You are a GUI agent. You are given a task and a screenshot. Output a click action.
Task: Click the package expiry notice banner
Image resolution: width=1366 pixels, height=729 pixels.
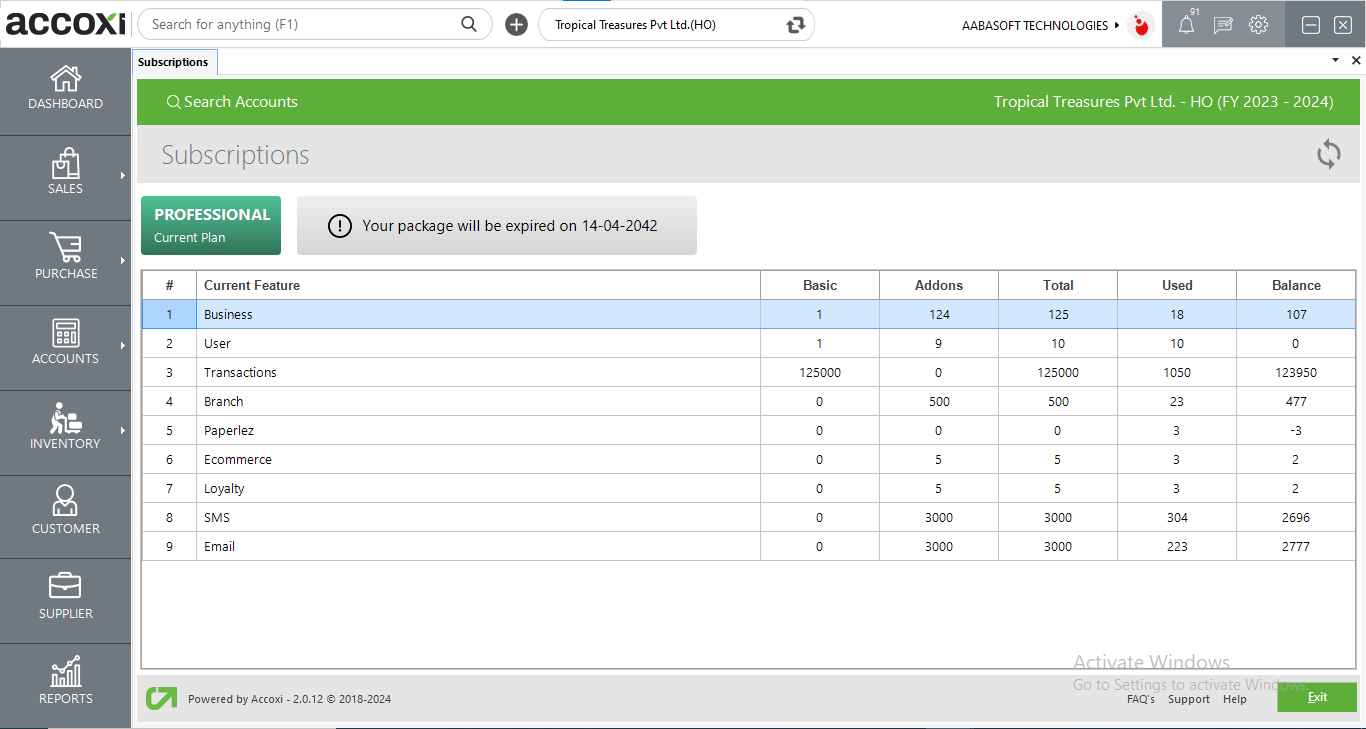click(x=497, y=226)
